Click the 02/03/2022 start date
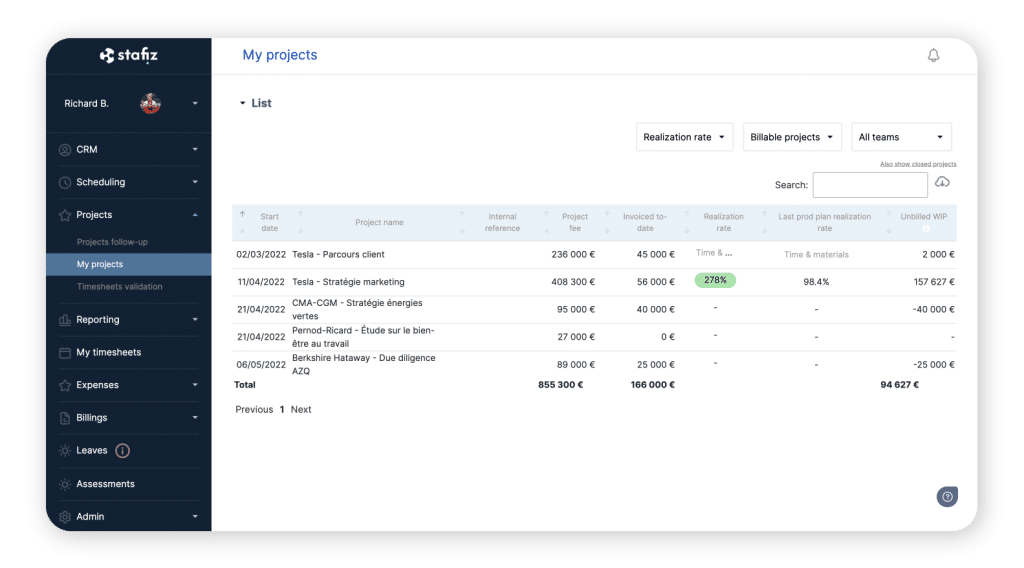 261,255
